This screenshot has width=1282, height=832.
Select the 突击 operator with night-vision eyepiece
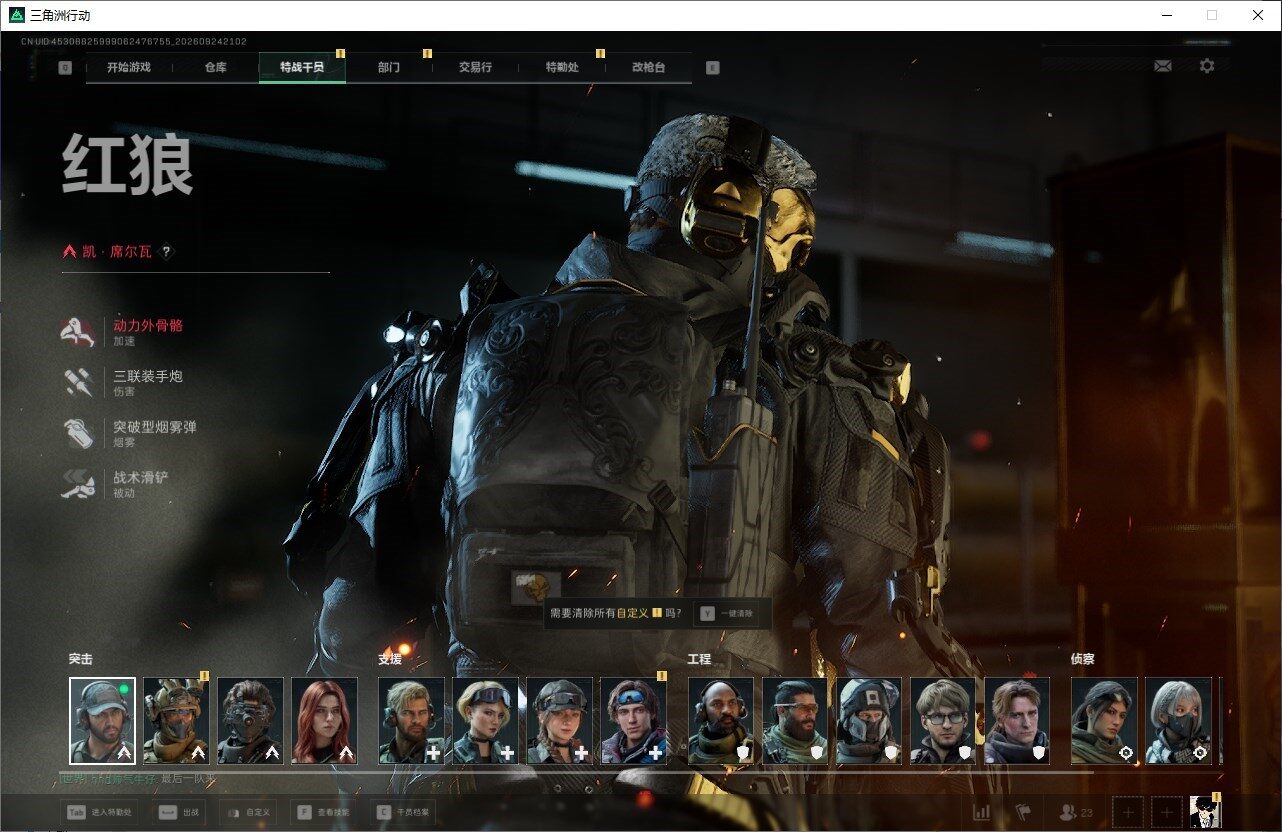pos(250,721)
